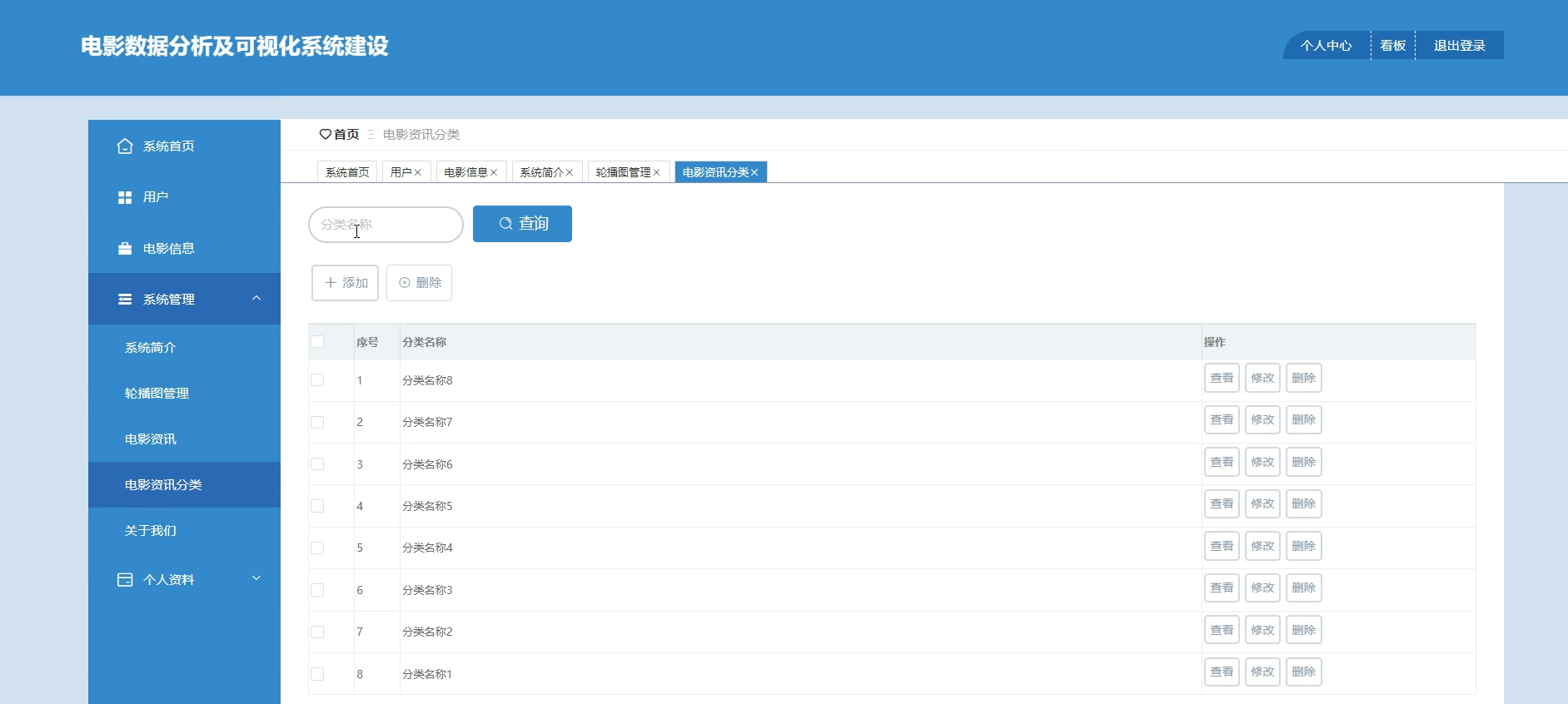Open 关于我们 in the sidebar
Image resolution: width=1568 pixels, height=704 pixels.
coord(184,531)
